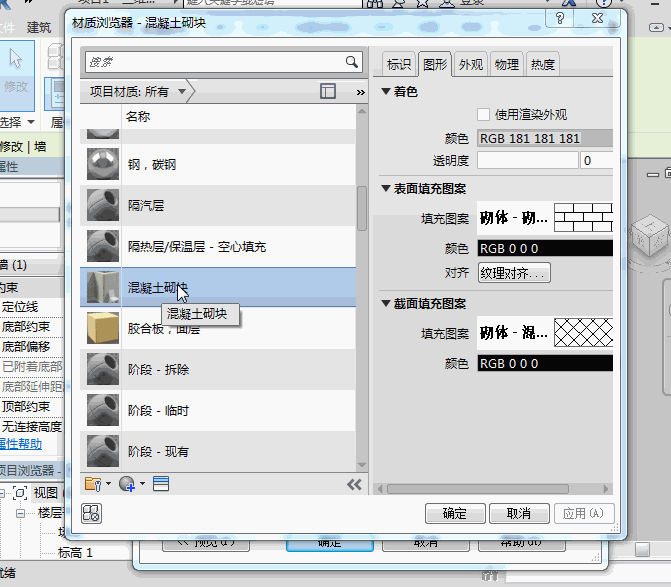Click the shading color RGB 181 181 181 swatch

pos(545,139)
